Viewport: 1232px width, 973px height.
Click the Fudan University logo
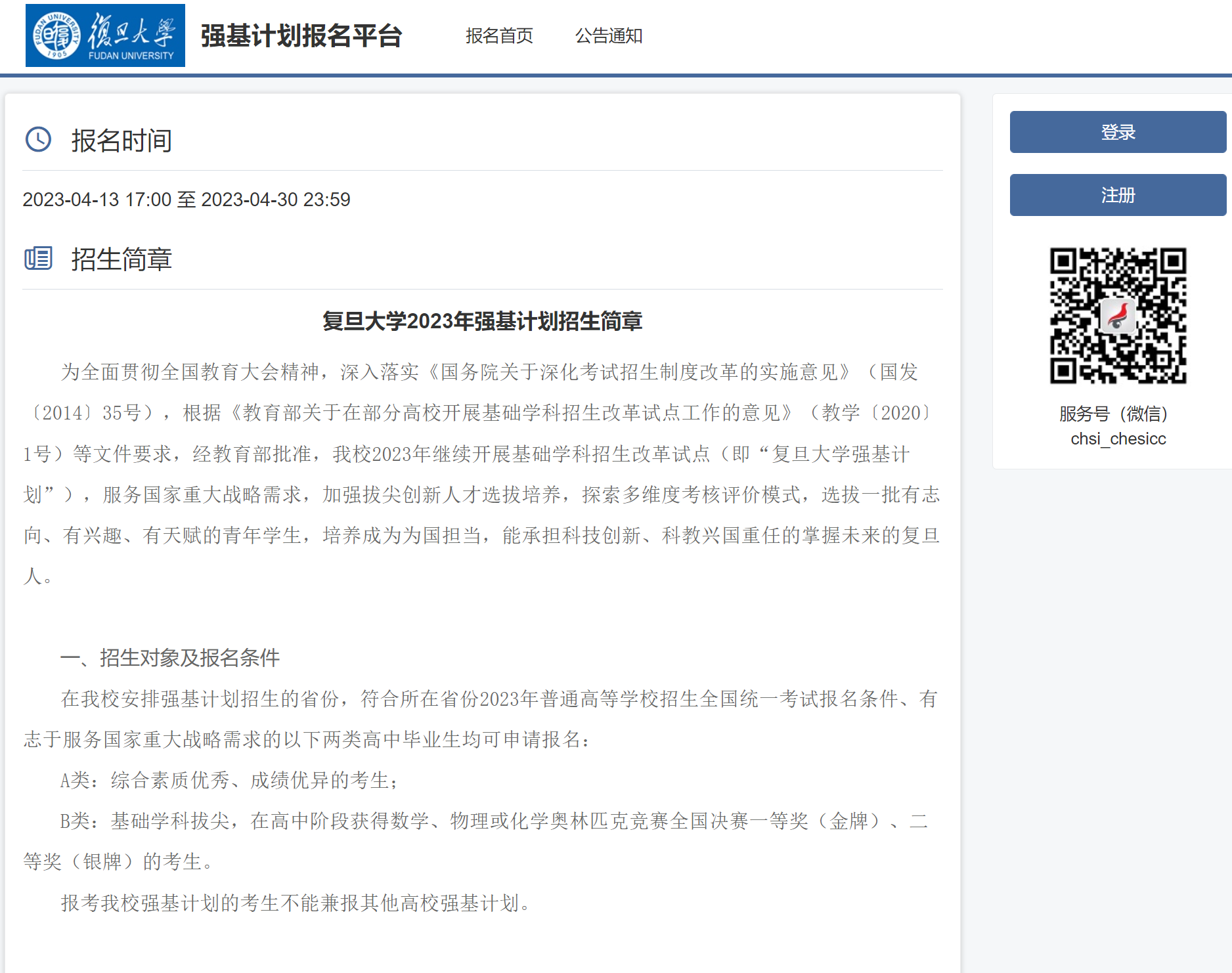click(x=105, y=35)
